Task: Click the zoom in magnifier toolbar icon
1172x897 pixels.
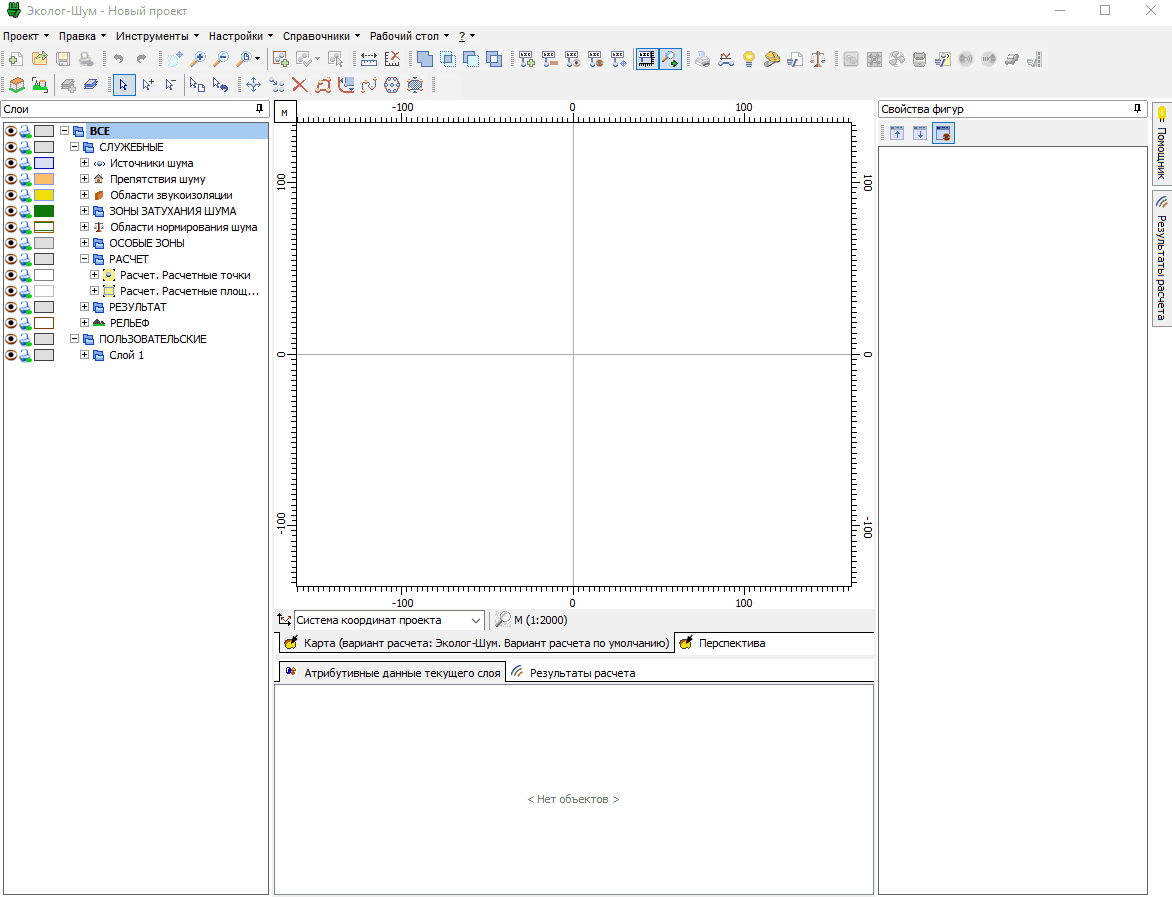Action: pyautogui.click(x=198, y=59)
